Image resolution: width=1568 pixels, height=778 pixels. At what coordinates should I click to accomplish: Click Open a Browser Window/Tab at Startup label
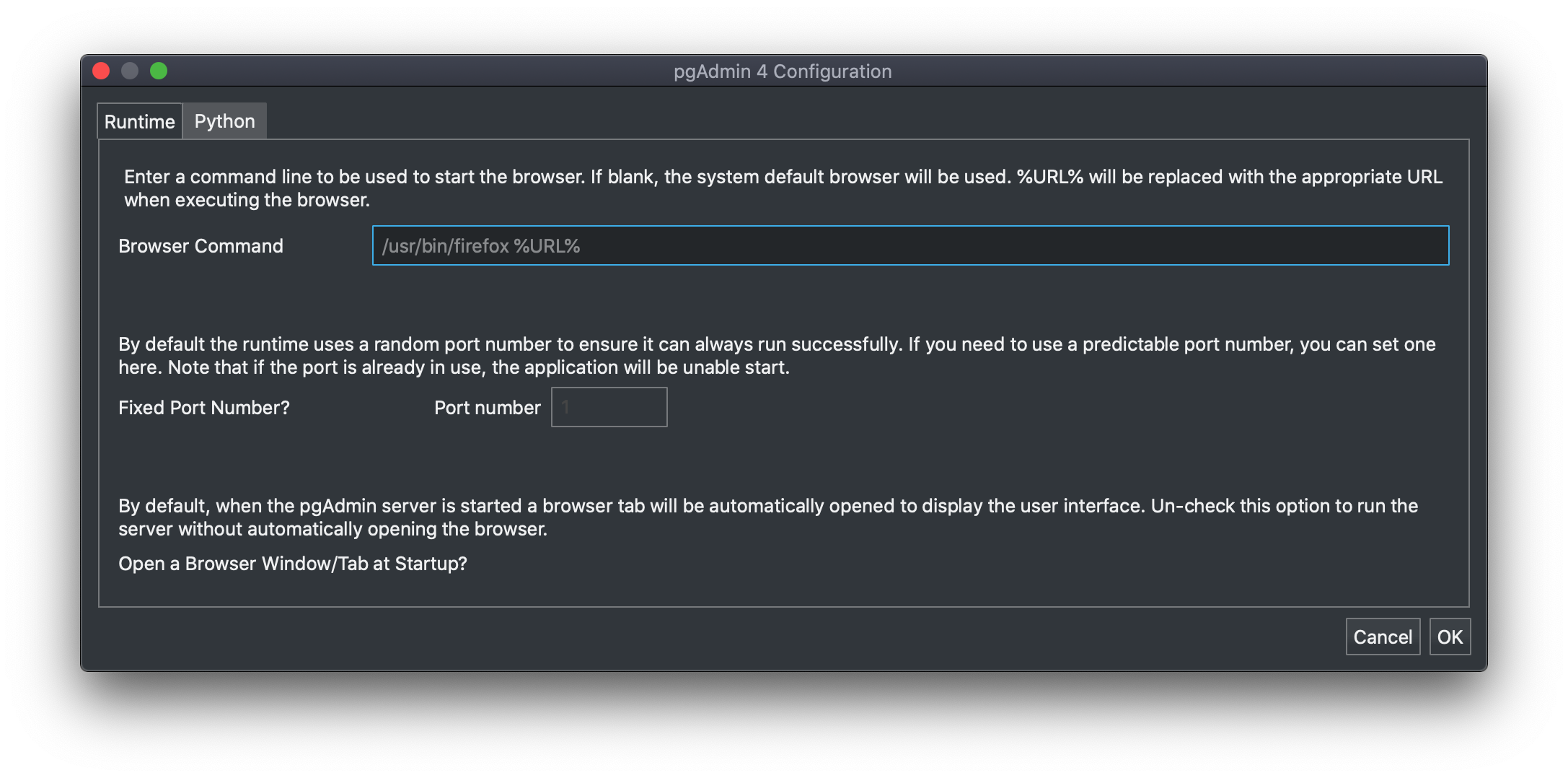pos(292,564)
